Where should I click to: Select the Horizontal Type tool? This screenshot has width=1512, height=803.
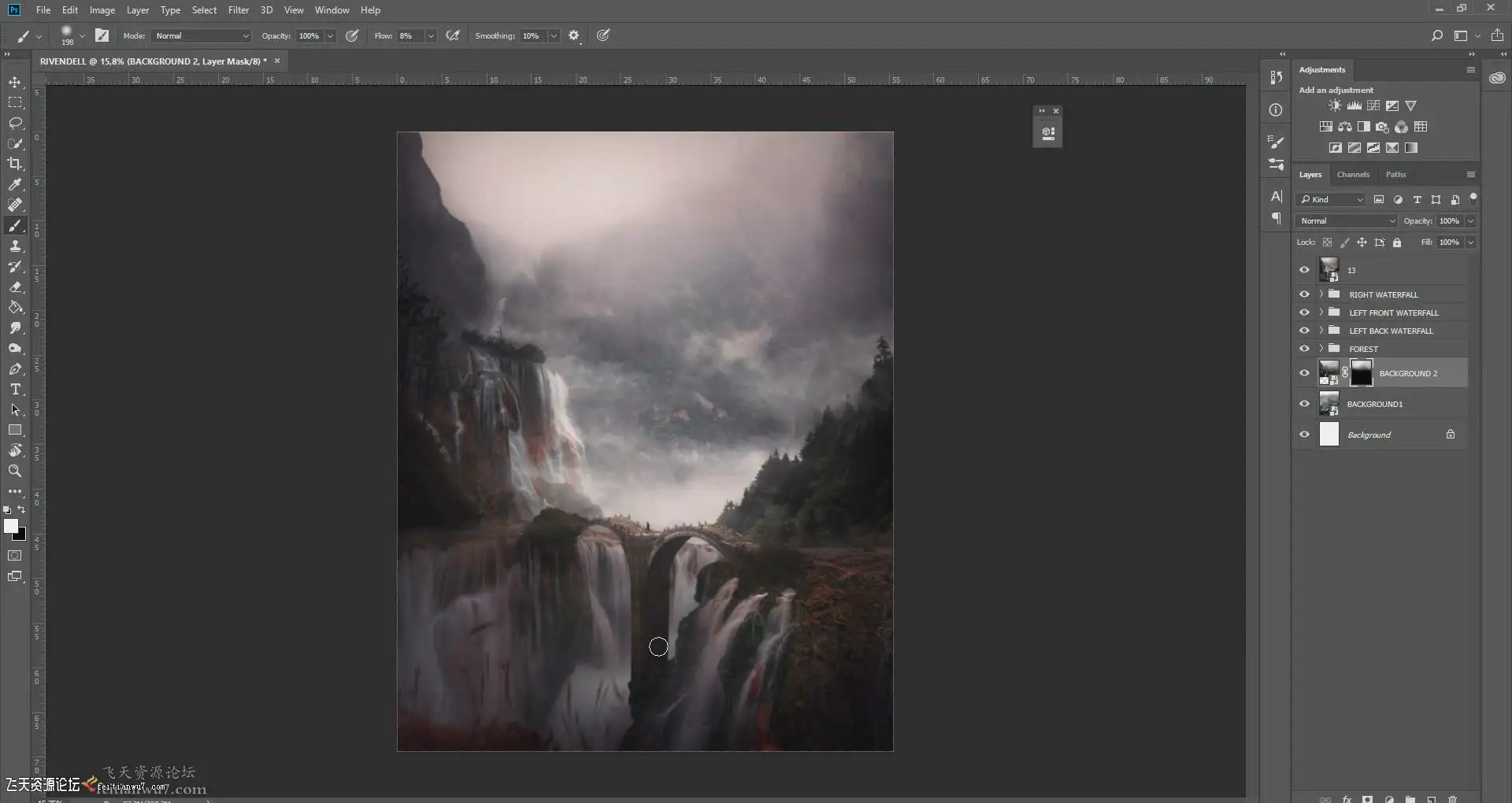pos(15,390)
